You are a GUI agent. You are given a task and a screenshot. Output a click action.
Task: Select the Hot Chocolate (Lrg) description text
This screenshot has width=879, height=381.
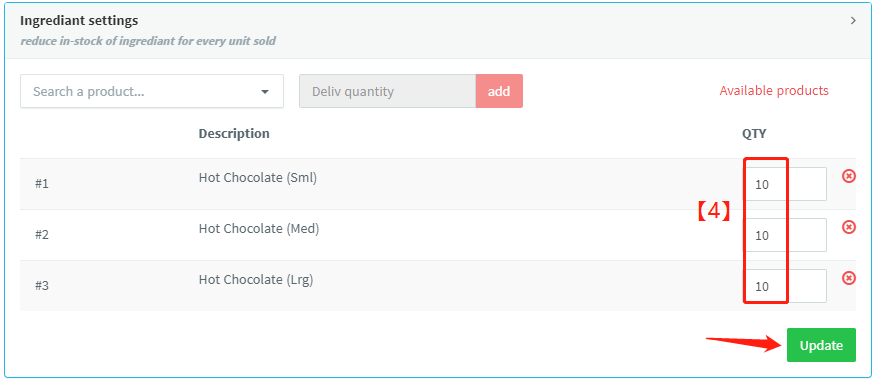[256, 280]
